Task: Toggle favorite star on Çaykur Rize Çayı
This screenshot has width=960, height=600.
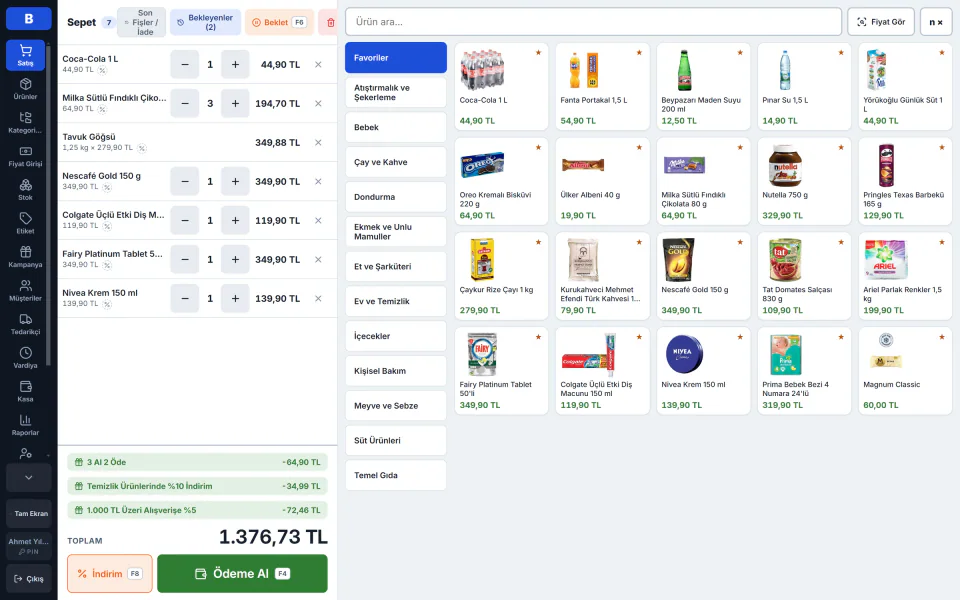Action: coord(538,242)
